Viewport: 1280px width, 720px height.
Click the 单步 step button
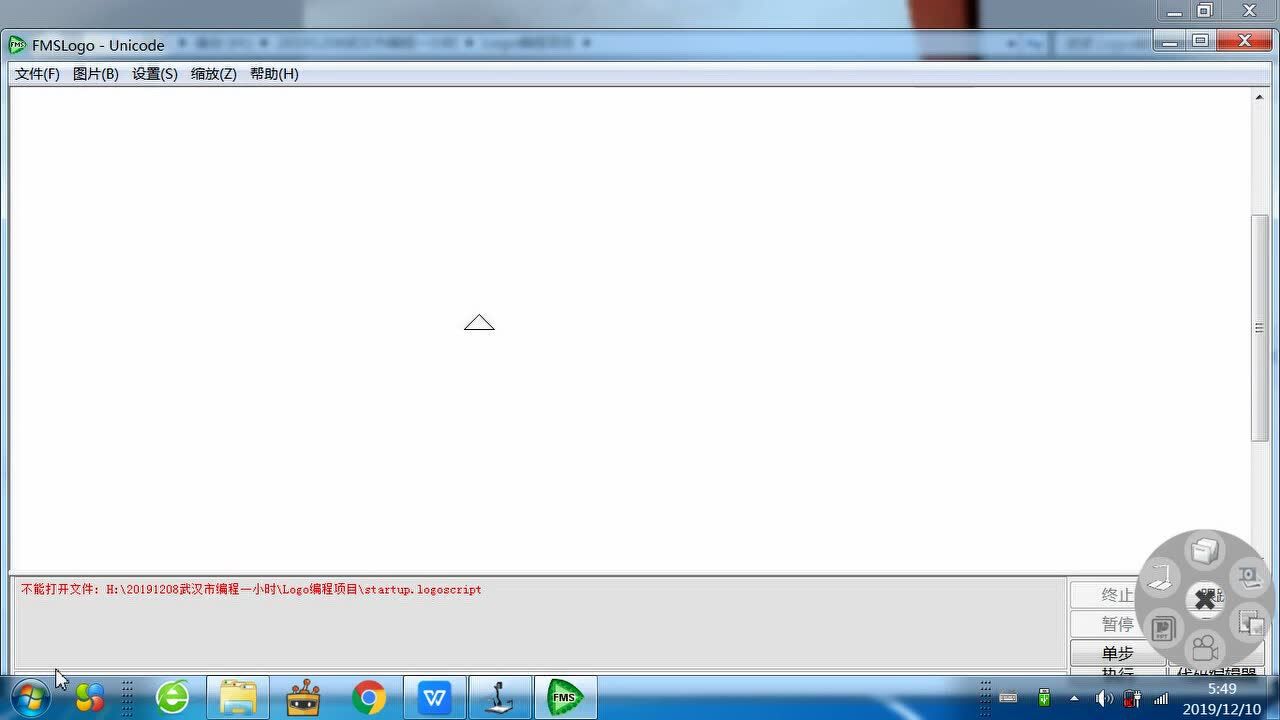tap(1117, 653)
